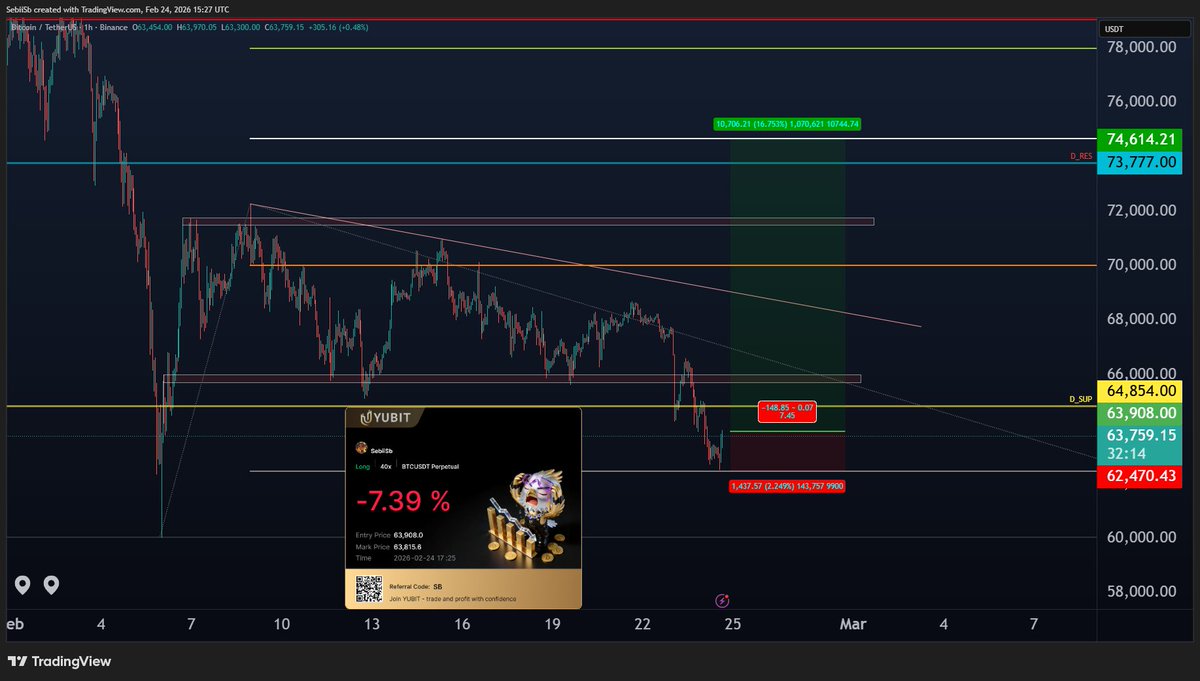Open the USDT currency selector on the price scale
This screenshot has height=681, width=1200.
[1147, 30]
